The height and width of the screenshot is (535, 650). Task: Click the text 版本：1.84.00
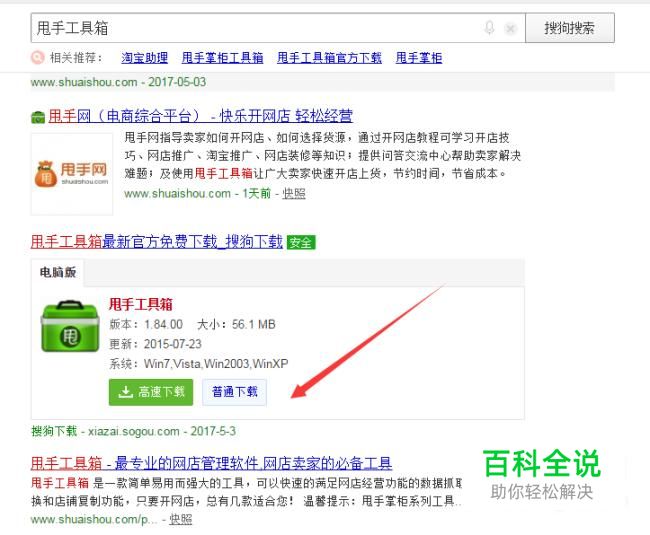click(146, 324)
